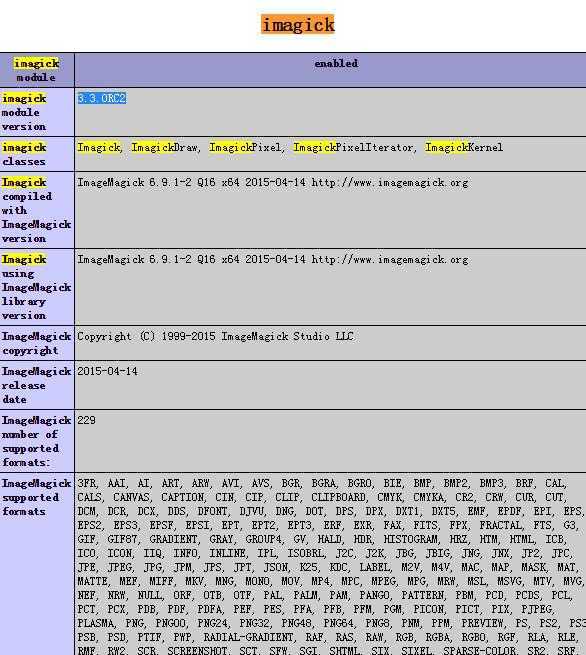This screenshot has height=655, width=586.
Task: Select the "PATTERN" format entry
Action: [422, 595]
